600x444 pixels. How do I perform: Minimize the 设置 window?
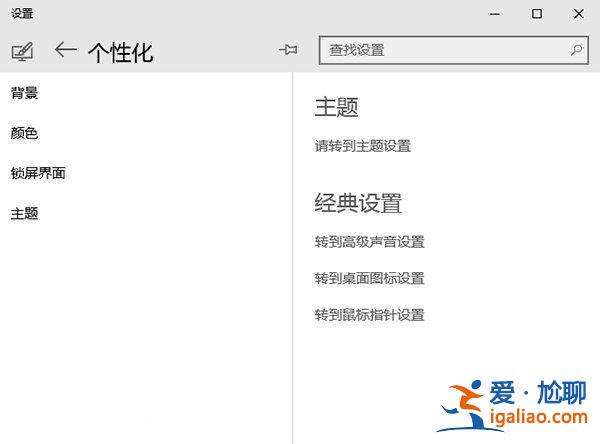point(495,14)
